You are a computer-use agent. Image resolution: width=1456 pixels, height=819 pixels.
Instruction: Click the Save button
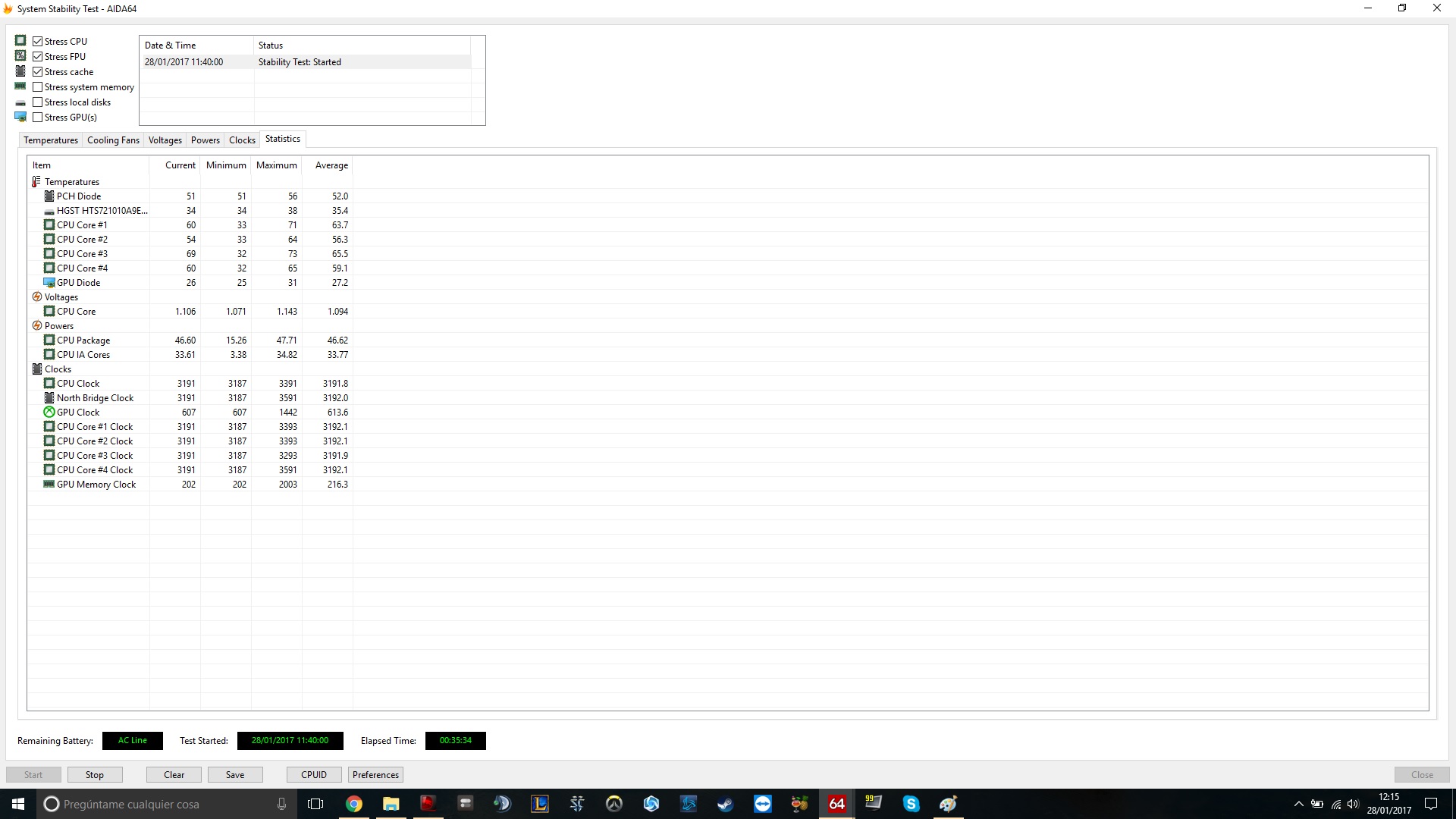(x=235, y=774)
